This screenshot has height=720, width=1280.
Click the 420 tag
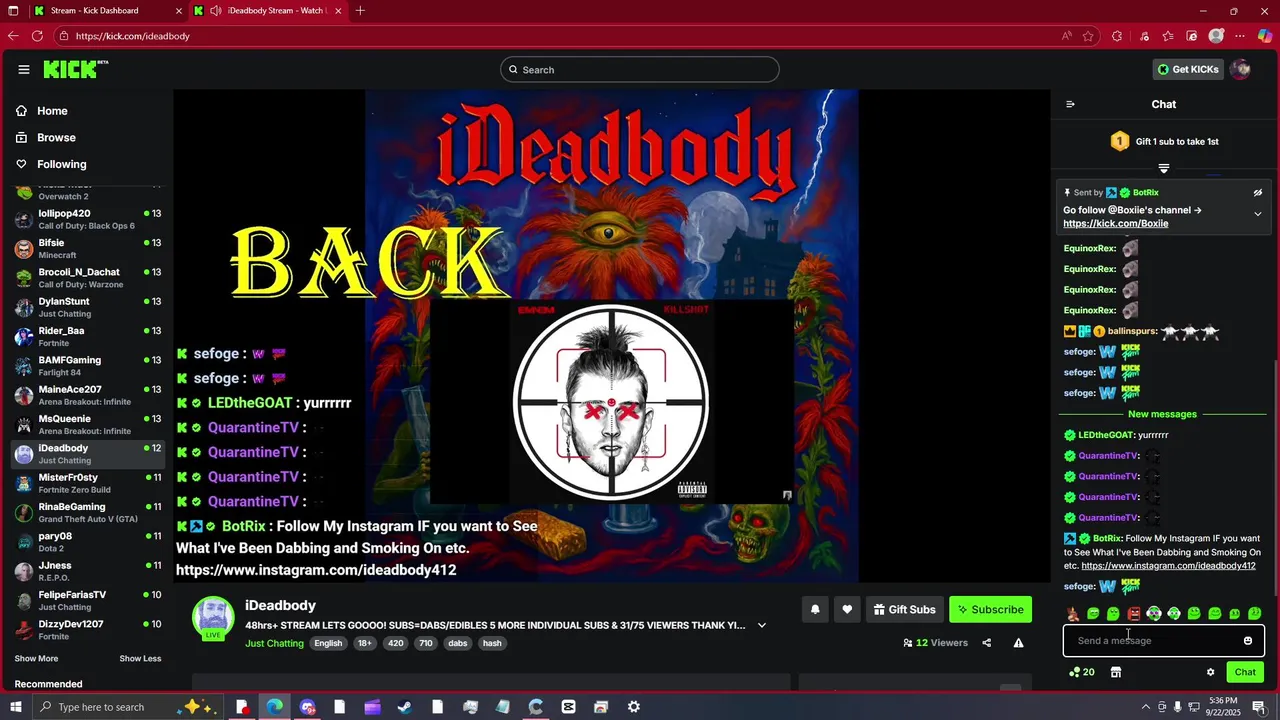point(395,643)
